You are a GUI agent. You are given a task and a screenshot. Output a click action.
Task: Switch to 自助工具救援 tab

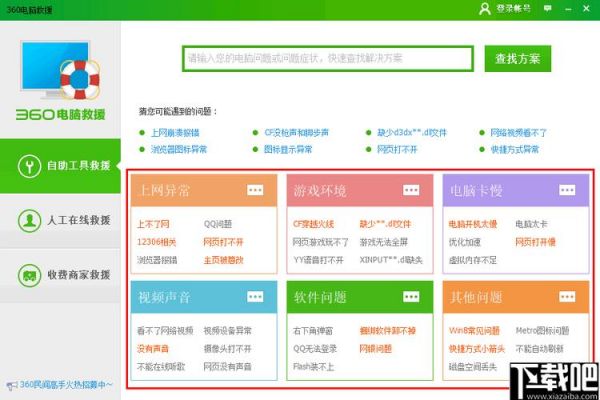[x=60, y=166]
